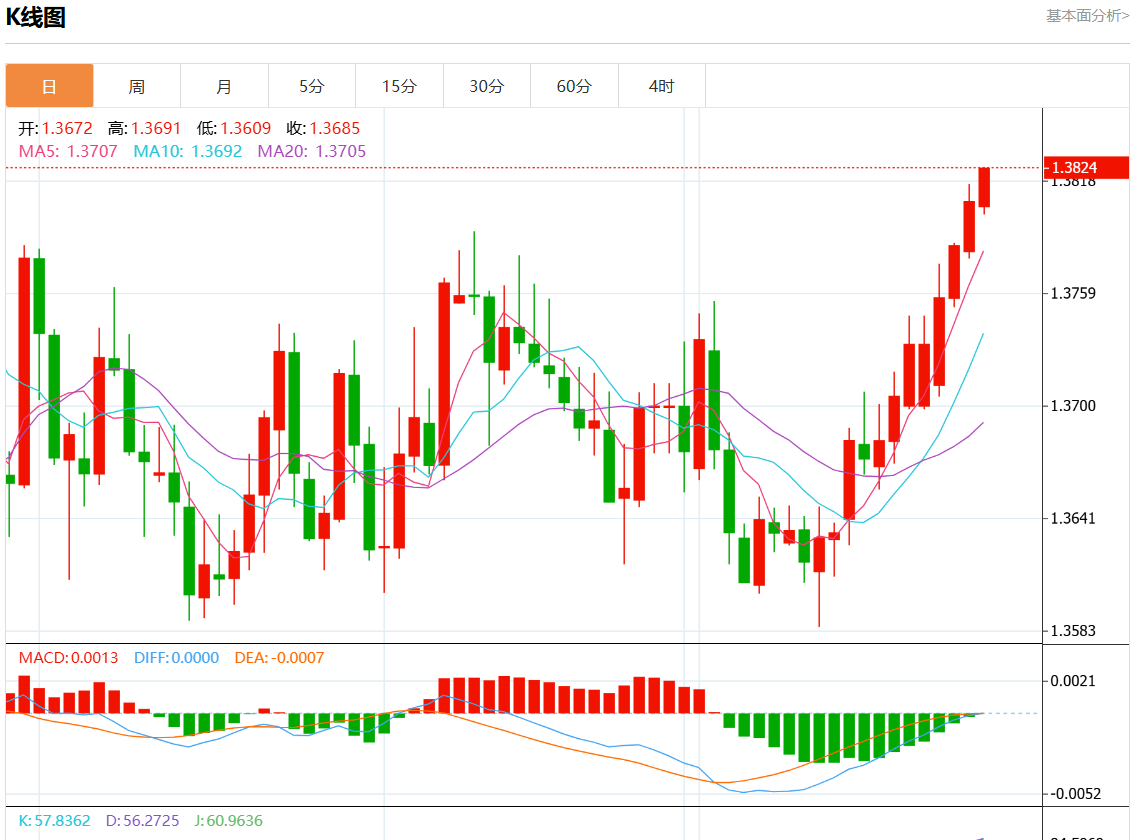Click the J:60.9636 KDJ value
Viewport: 1141px width, 840px height.
228,821
